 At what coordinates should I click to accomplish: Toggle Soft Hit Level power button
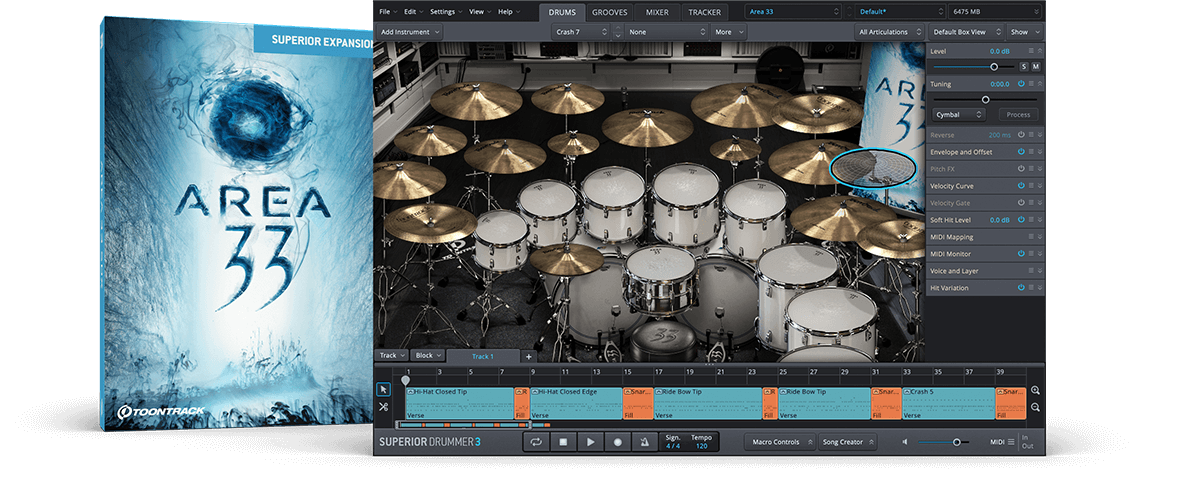click(1022, 220)
